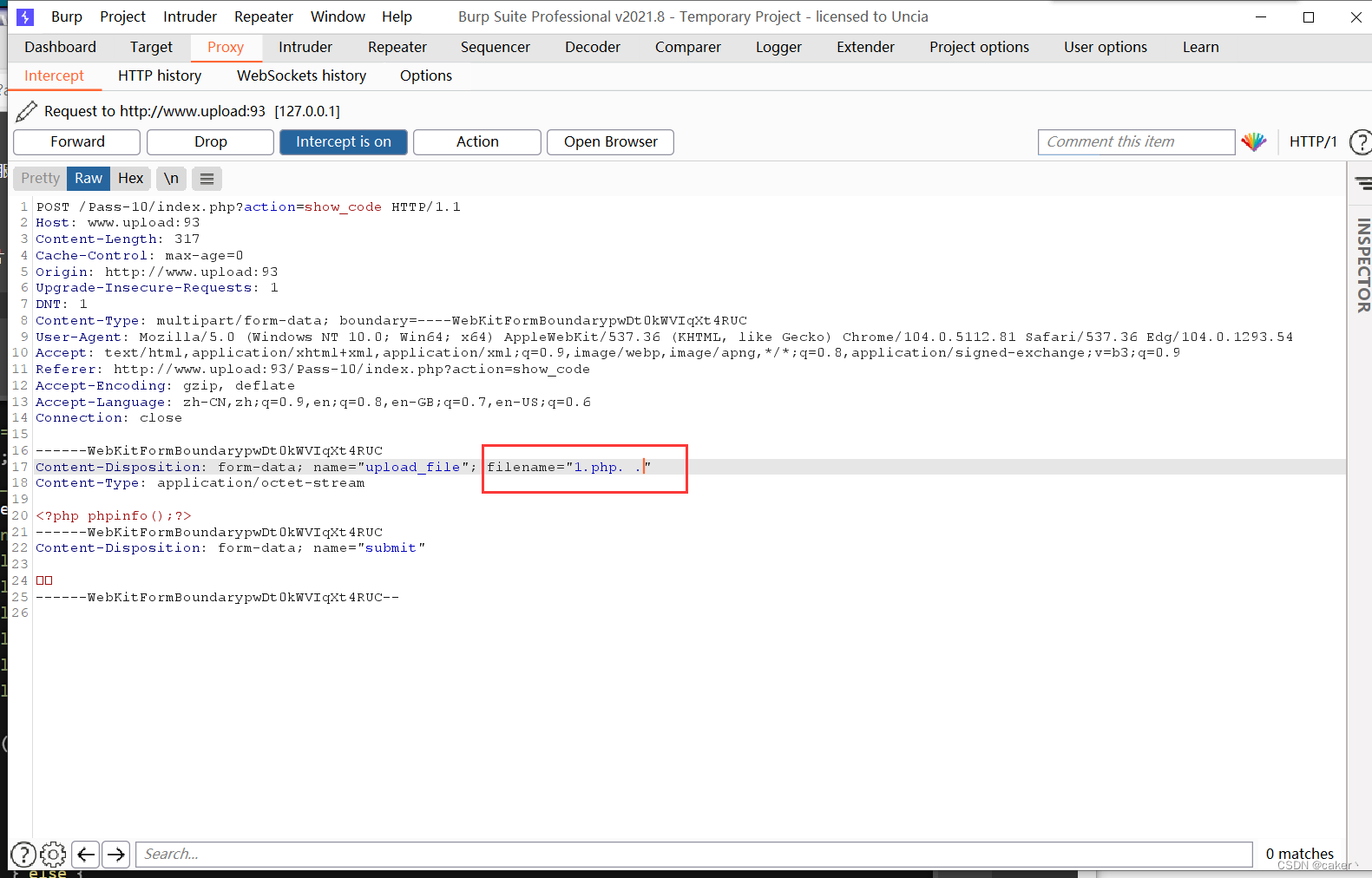Open the WebSockets history sub-tab
The height and width of the screenshot is (878, 1372).
click(x=302, y=75)
